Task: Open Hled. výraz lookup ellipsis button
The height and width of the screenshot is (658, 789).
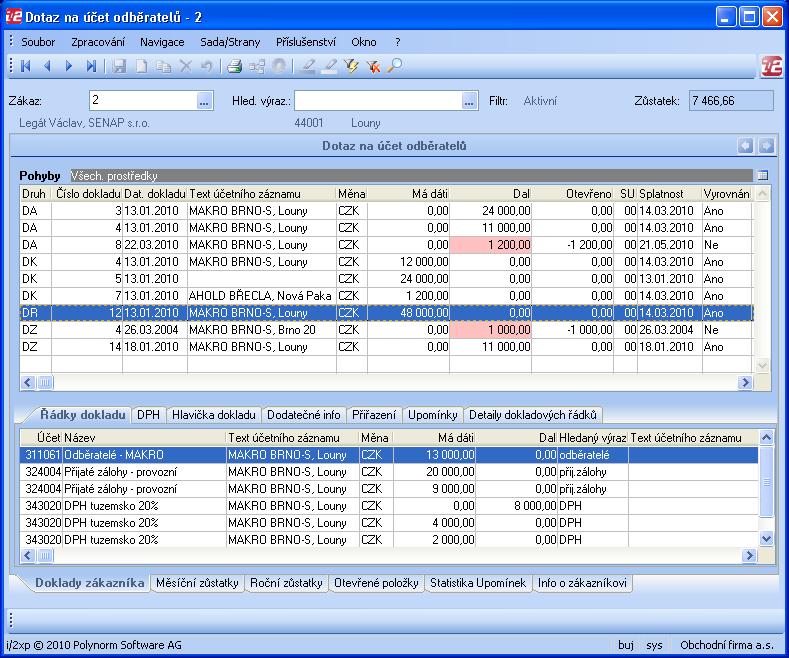Action: [x=469, y=101]
